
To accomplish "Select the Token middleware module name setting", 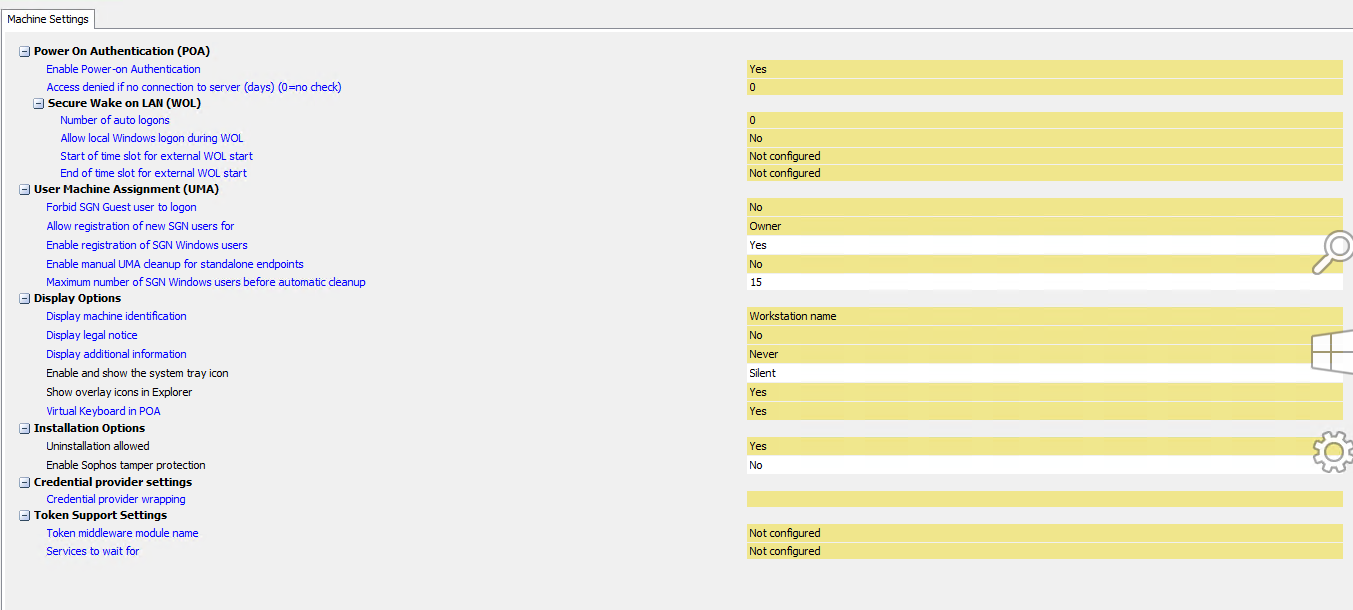I will point(122,533).
